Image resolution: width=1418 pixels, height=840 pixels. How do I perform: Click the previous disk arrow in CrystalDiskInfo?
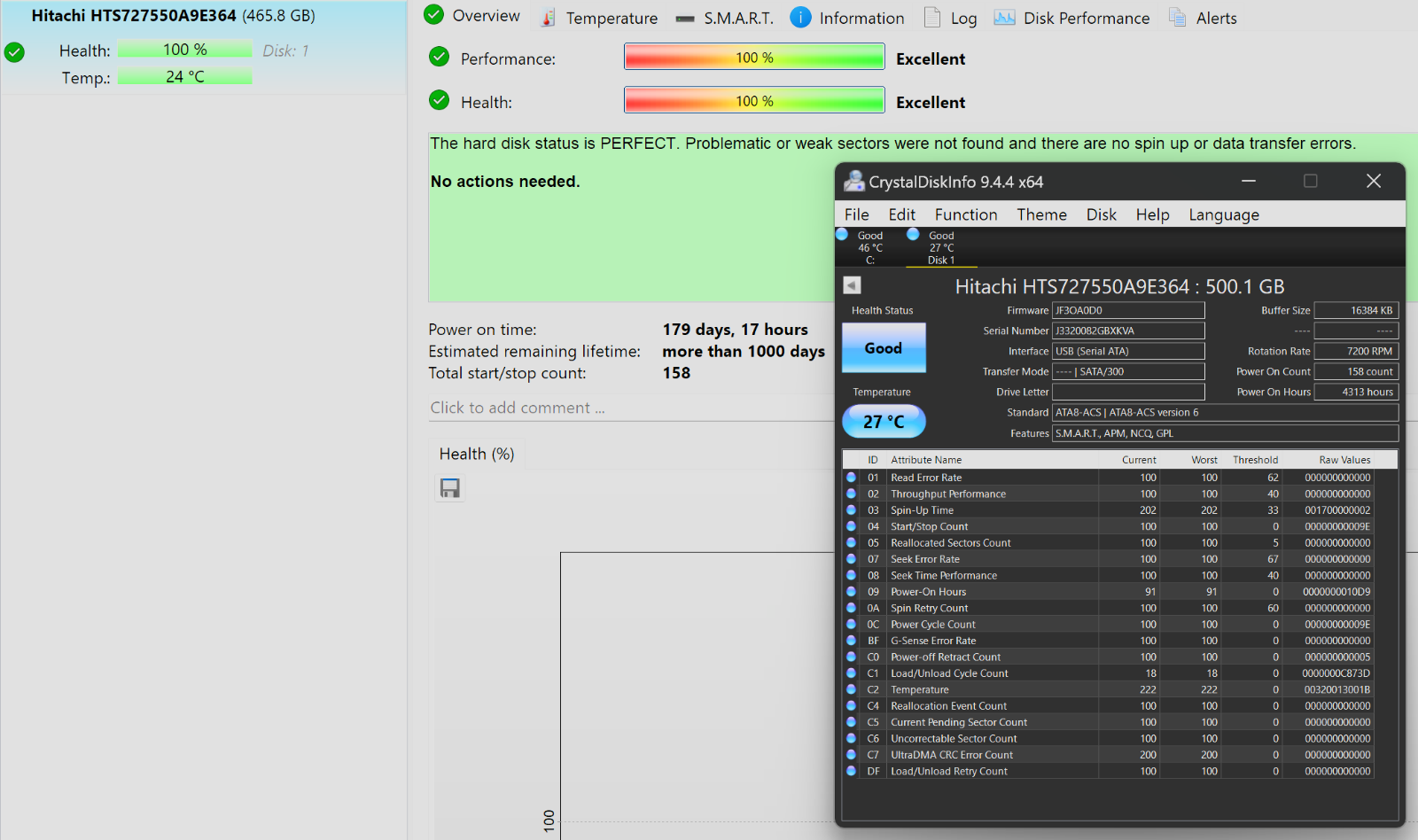pyautogui.click(x=852, y=285)
